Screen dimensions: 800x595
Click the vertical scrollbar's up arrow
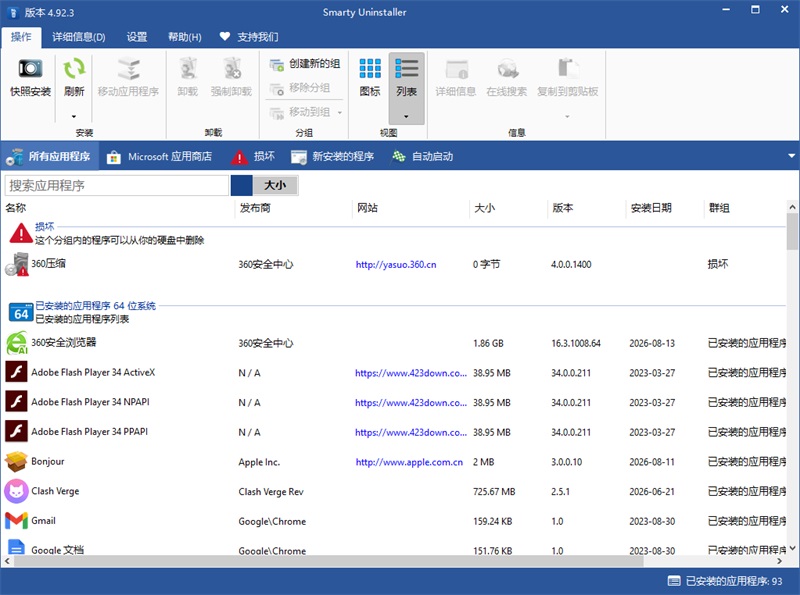tap(792, 207)
